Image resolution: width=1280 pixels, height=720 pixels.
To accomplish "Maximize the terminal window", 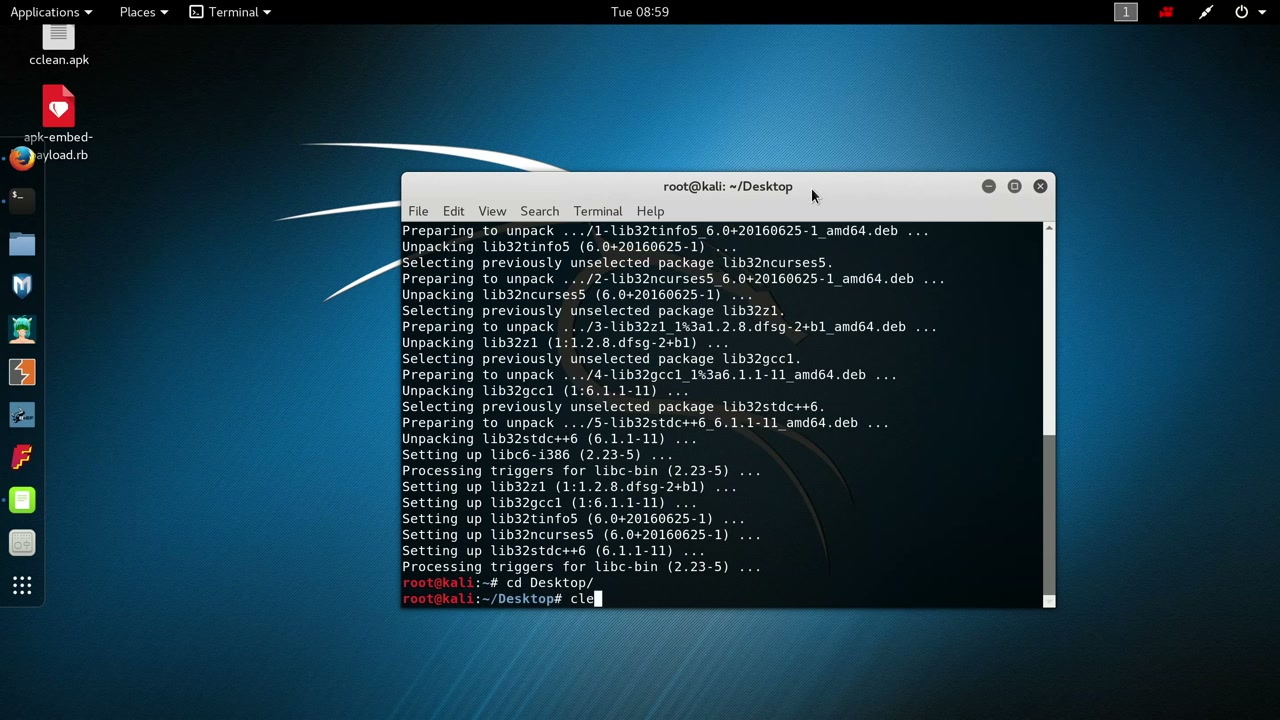I will pyautogui.click(x=1014, y=186).
